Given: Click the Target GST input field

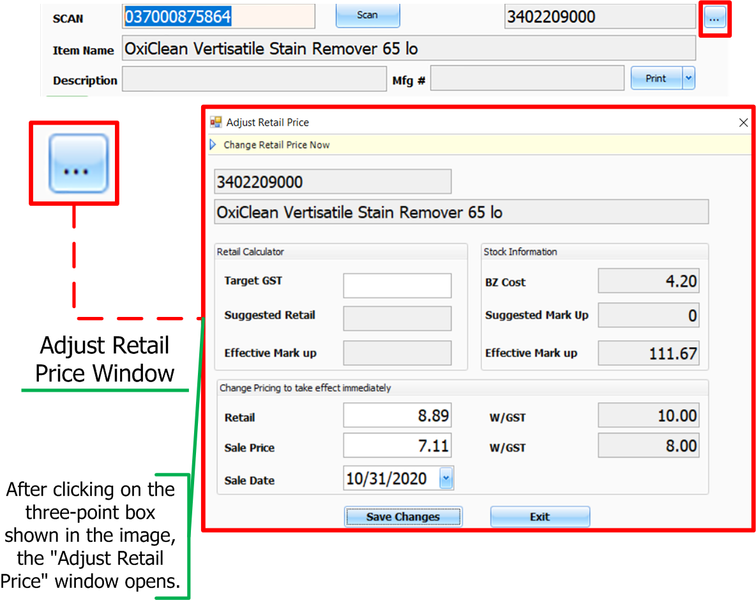Looking at the screenshot, I should tap(397, 285).
